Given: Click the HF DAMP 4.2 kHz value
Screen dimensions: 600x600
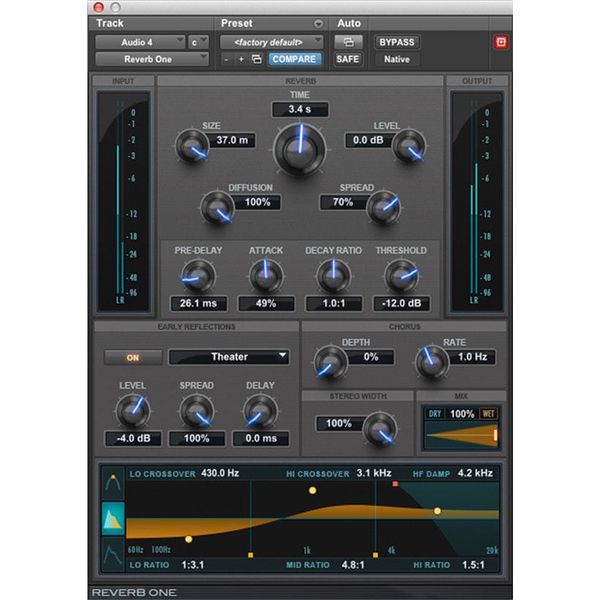Looking at the screenshot, I should (475, 473).
